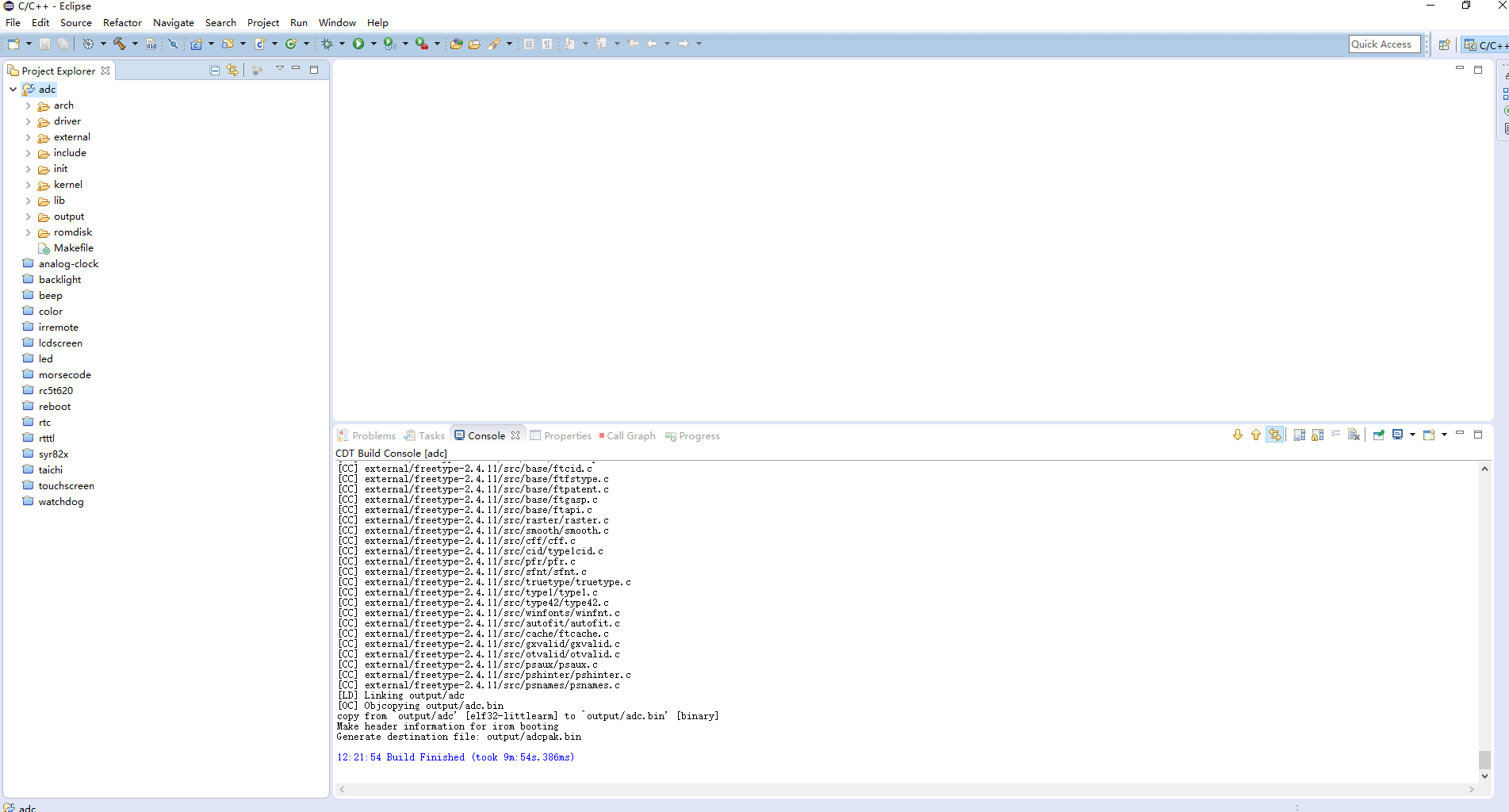Expand the driver folder

(29, 121)
